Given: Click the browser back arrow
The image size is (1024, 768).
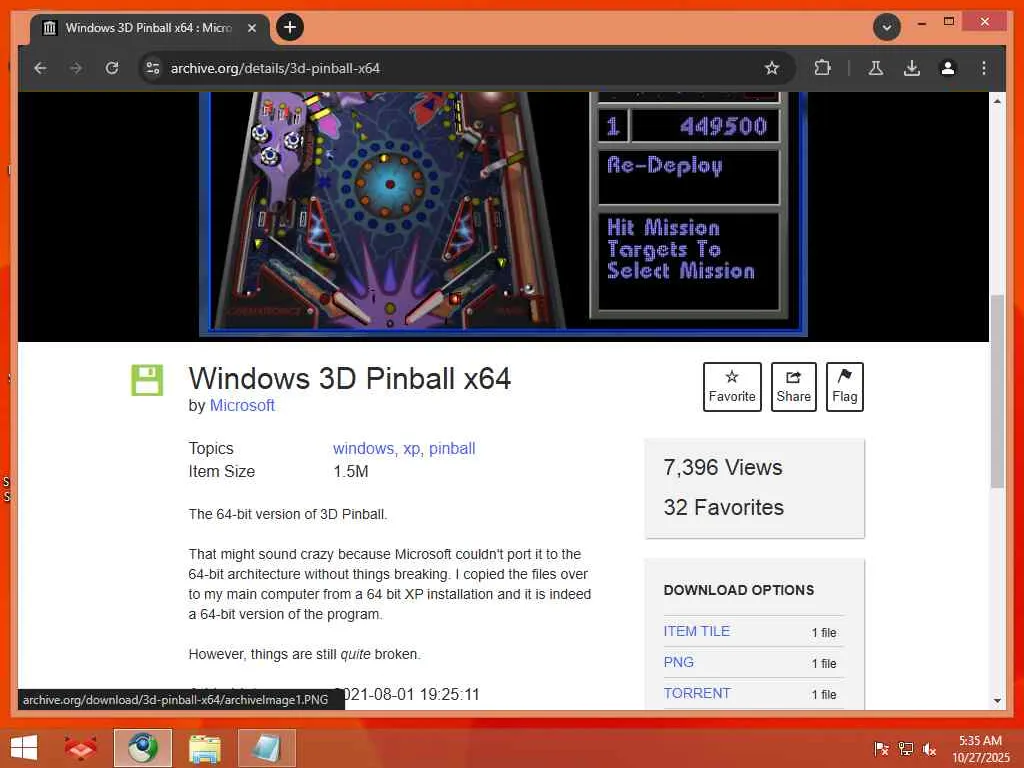Looking at the screenshot, I should click(x=40, y=68).
